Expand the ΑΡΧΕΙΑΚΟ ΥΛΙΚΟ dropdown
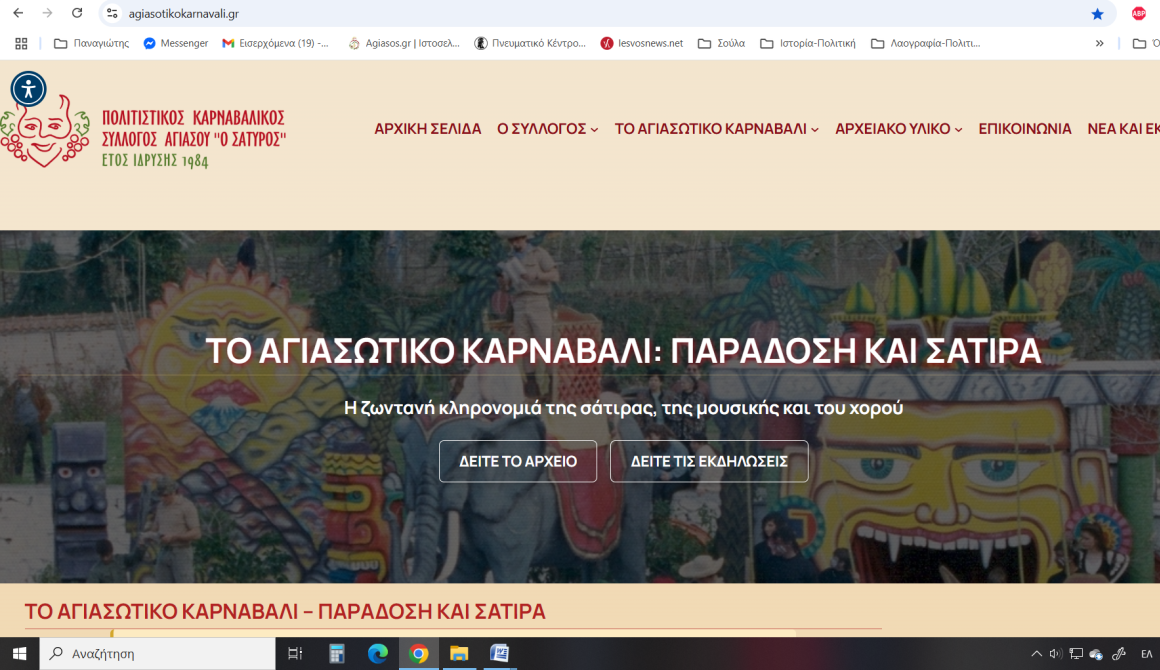The height and width of the screenshot is (670, 1160). [x=898, y=129]
